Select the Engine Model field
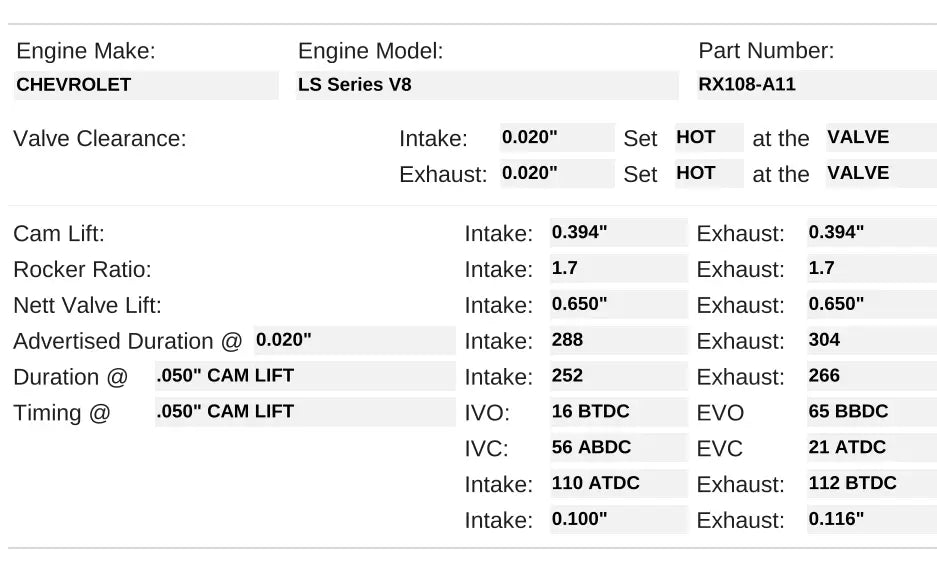Screen dimensions: 937x587 pos(487,85)
